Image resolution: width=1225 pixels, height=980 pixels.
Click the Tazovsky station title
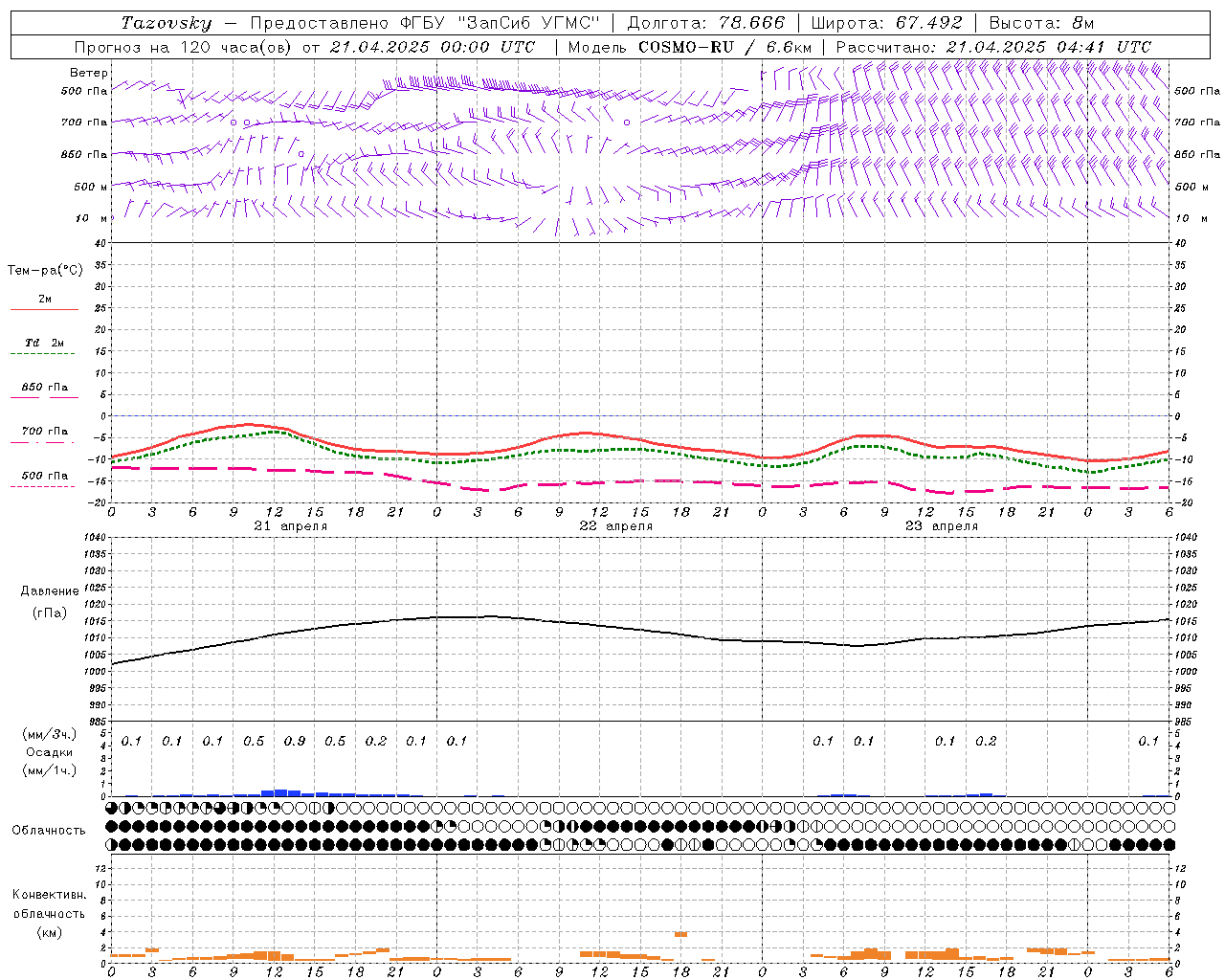(x=166, y=23)
